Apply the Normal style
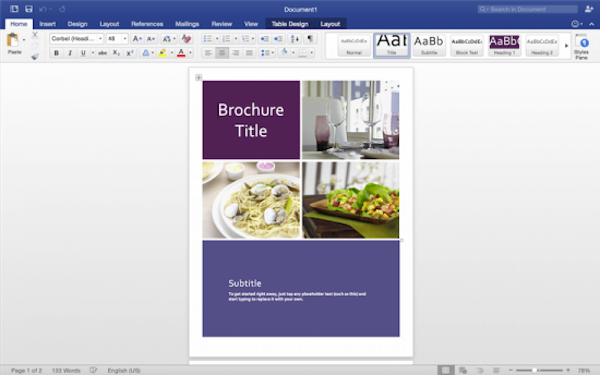The width and height of the screenshot is (600, 375). click(354, 46)
